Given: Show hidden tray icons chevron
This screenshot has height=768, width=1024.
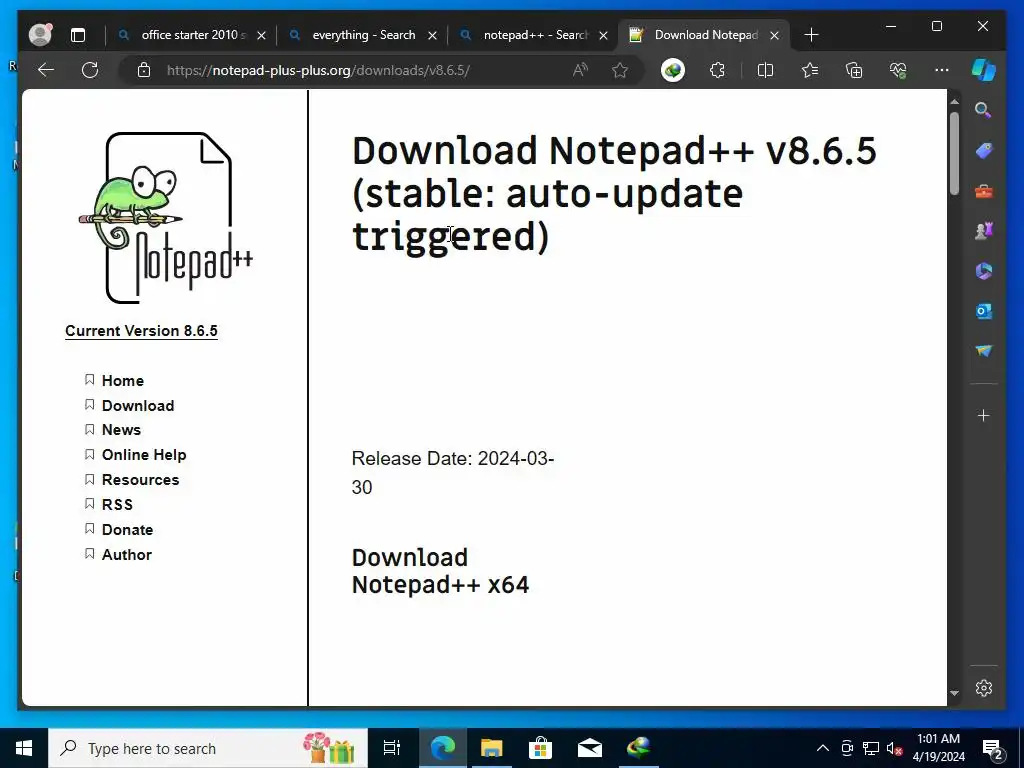Looking at the screenshot, I should click(823, 748).
